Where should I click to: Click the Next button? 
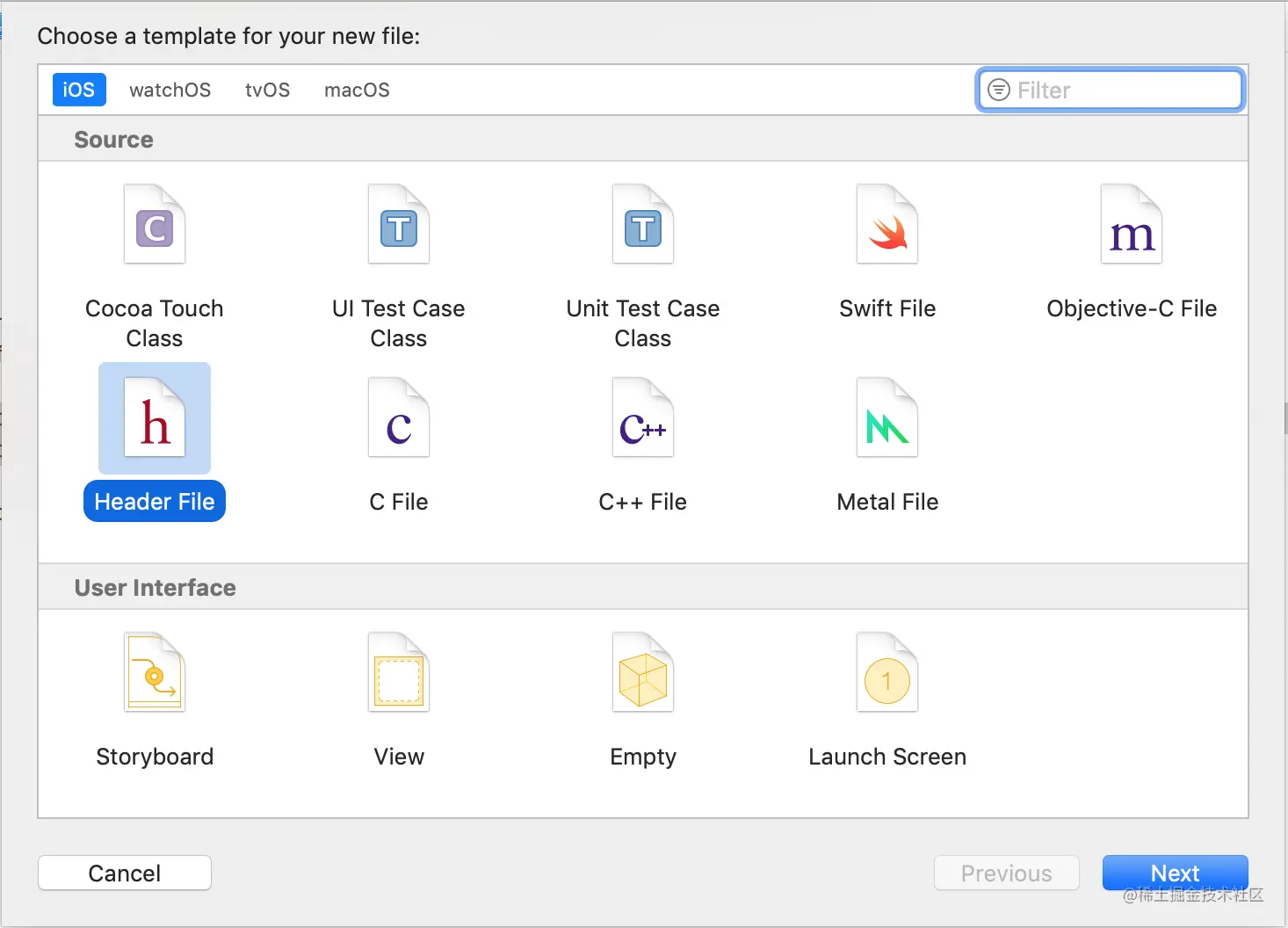1176,873
